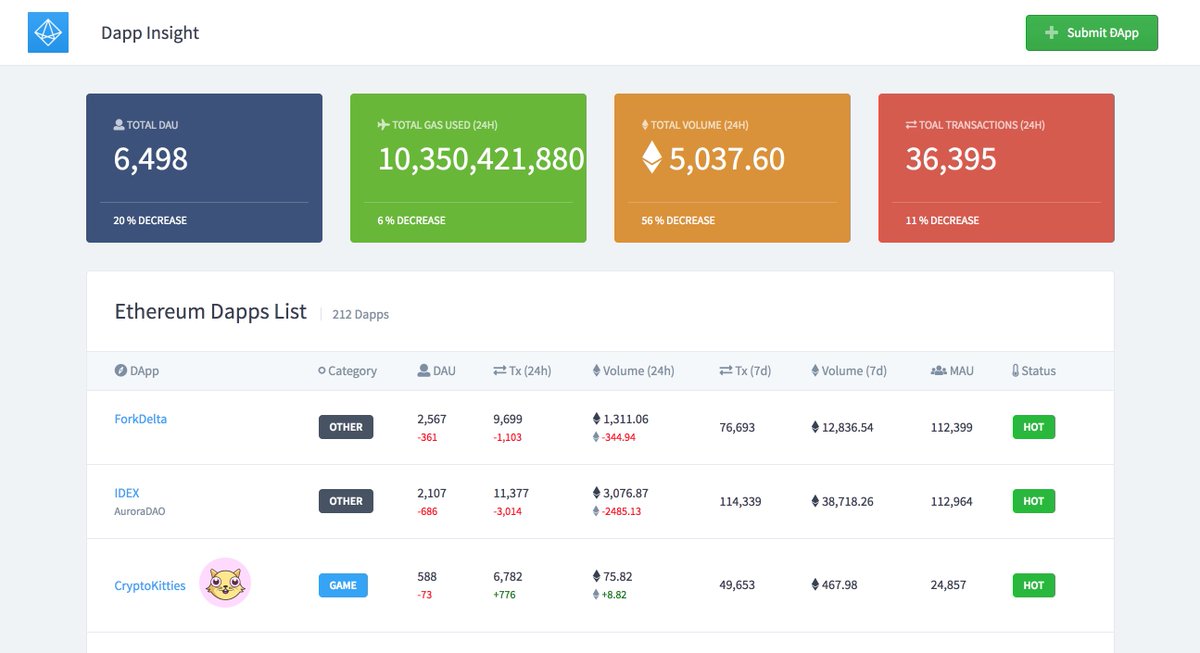Click the Submit DApp button

[x=1092, y=33]
